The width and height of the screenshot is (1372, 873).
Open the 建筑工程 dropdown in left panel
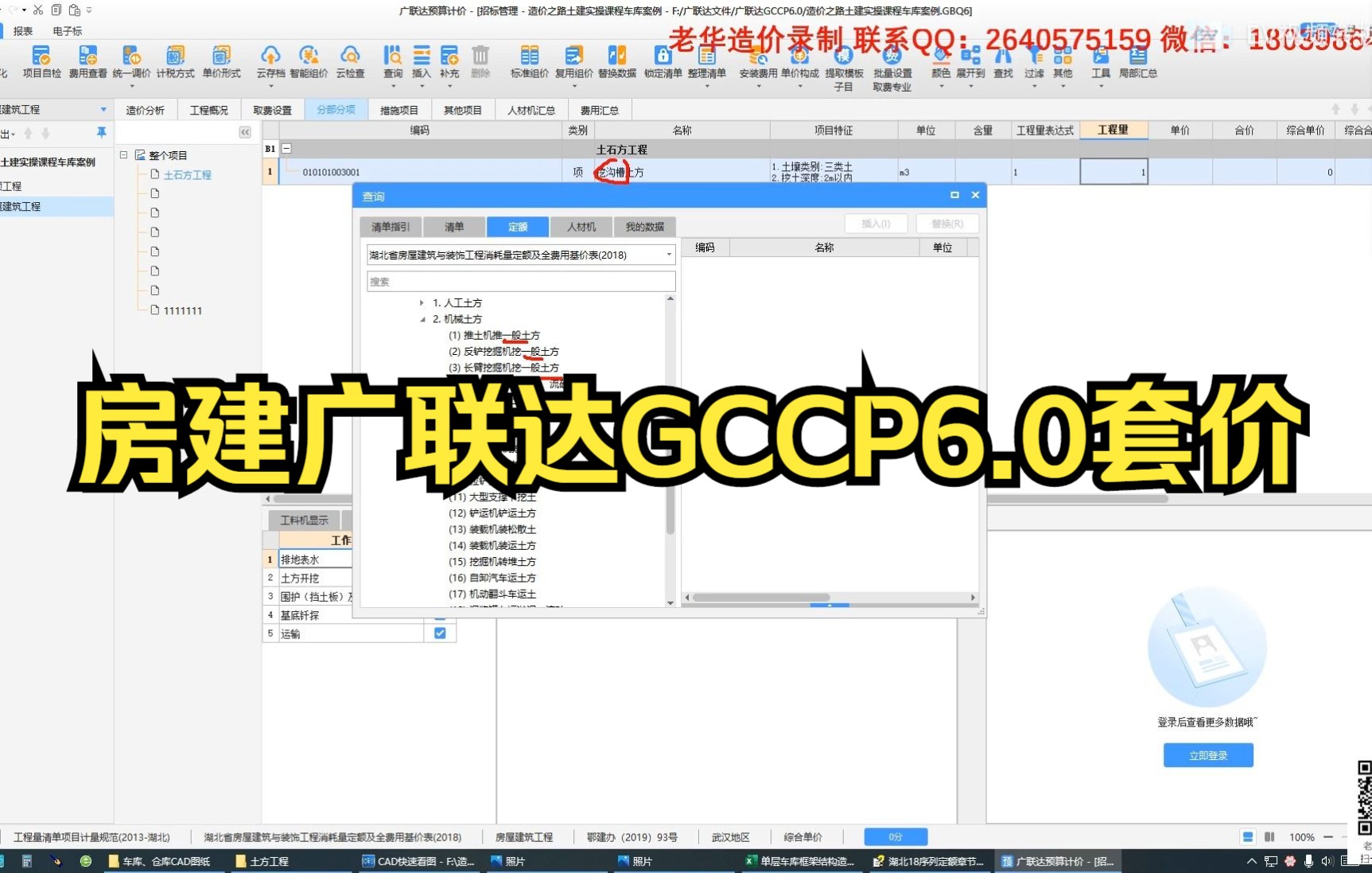click(x=103, y=110)
